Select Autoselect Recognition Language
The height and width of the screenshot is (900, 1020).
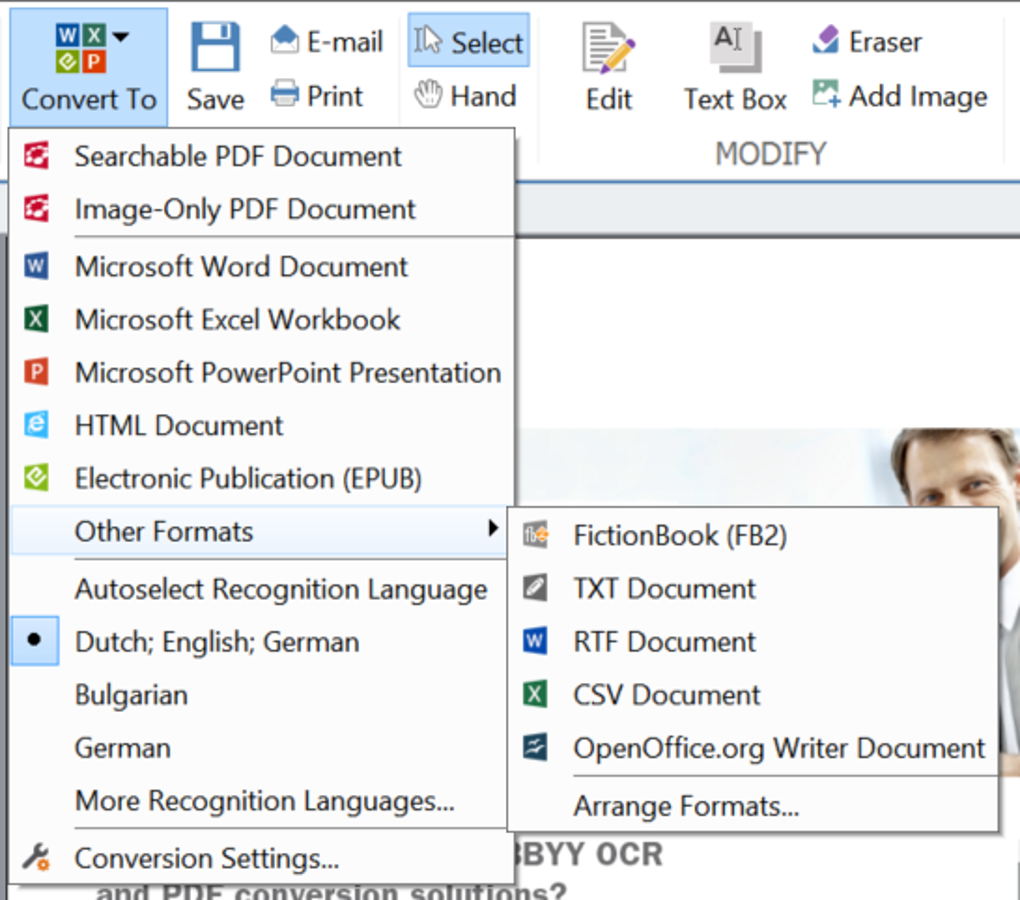coord(281,589)
